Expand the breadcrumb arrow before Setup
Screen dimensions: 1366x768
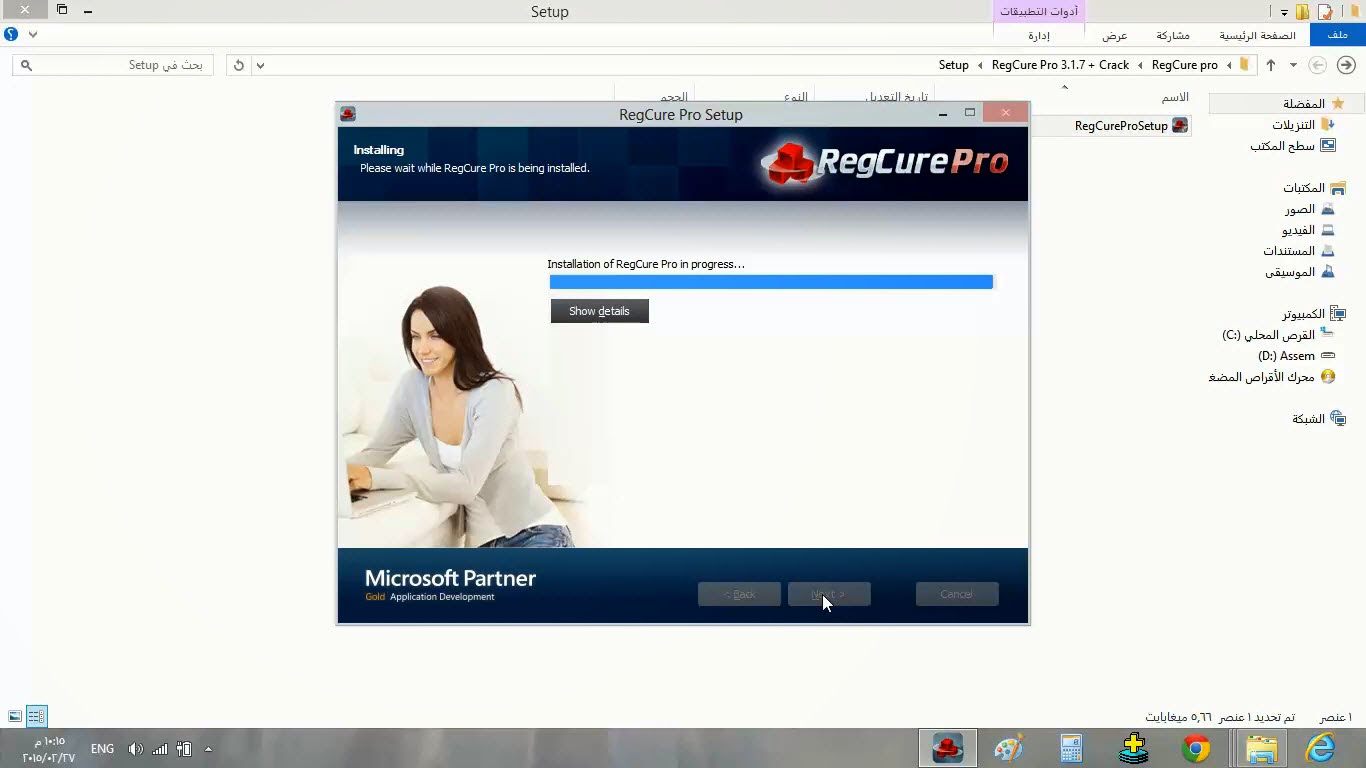tap(980, 65)
